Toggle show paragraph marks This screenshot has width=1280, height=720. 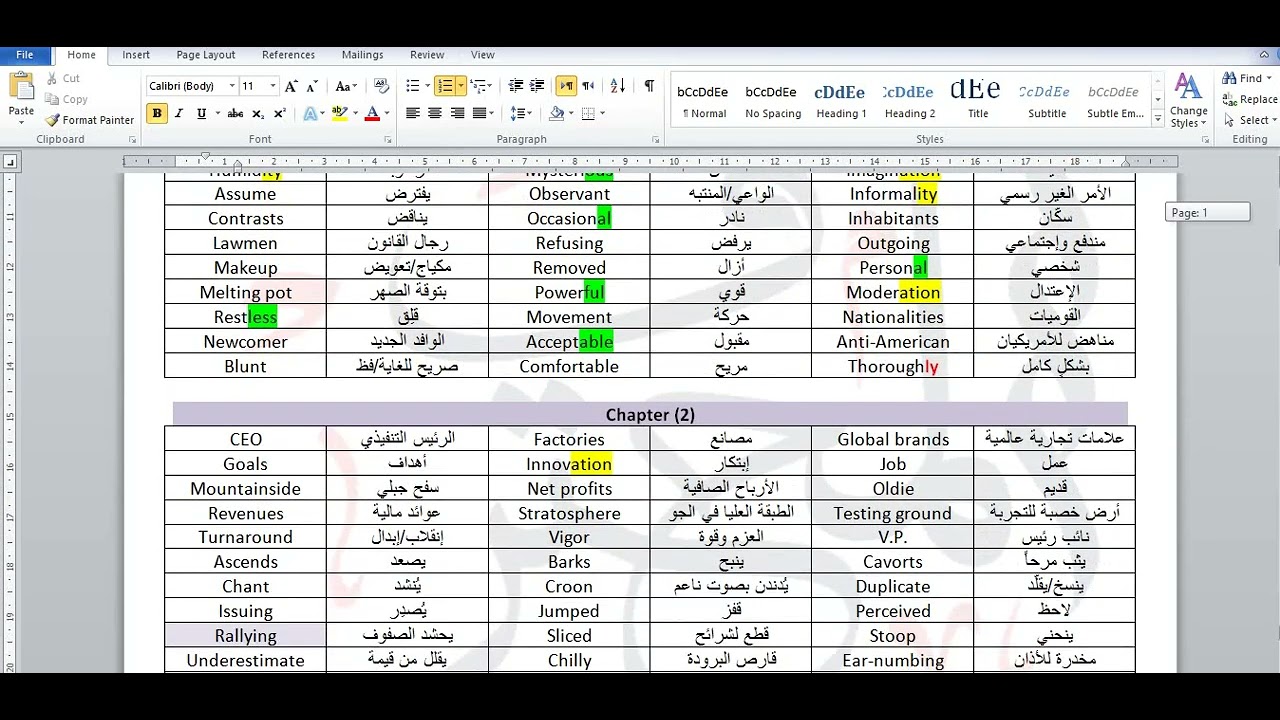649,87
